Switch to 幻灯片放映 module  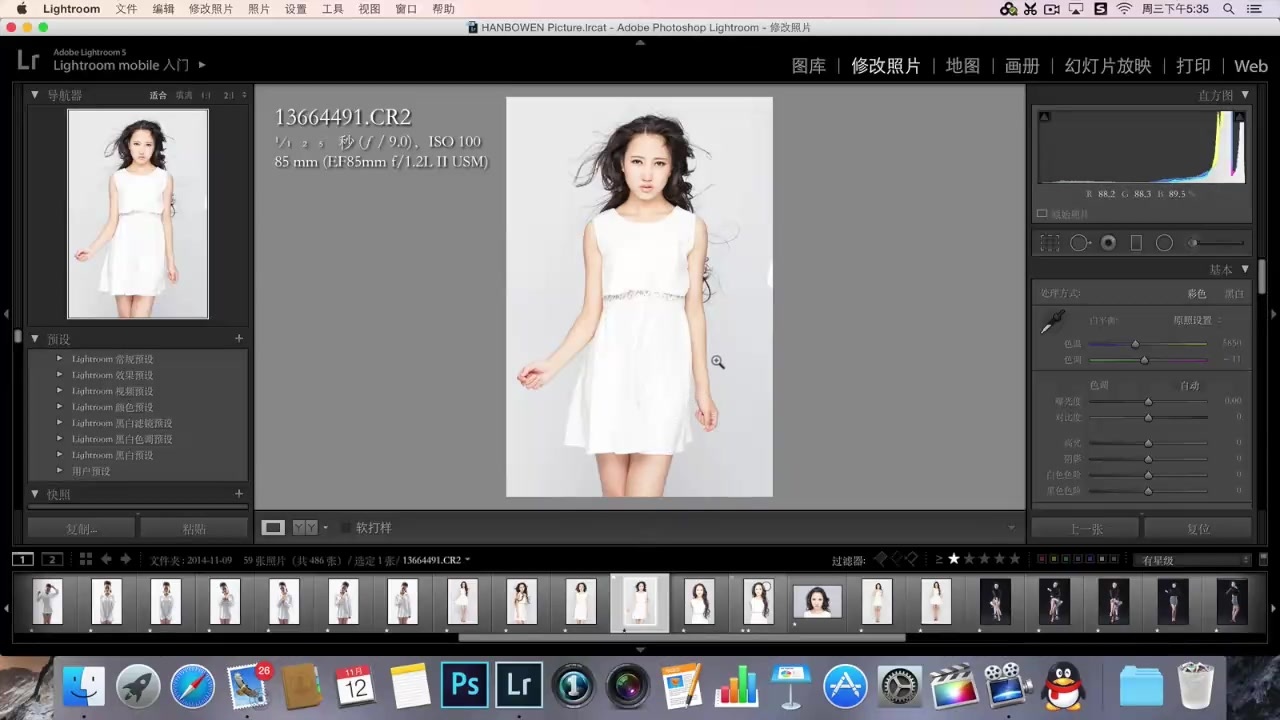1108,66
